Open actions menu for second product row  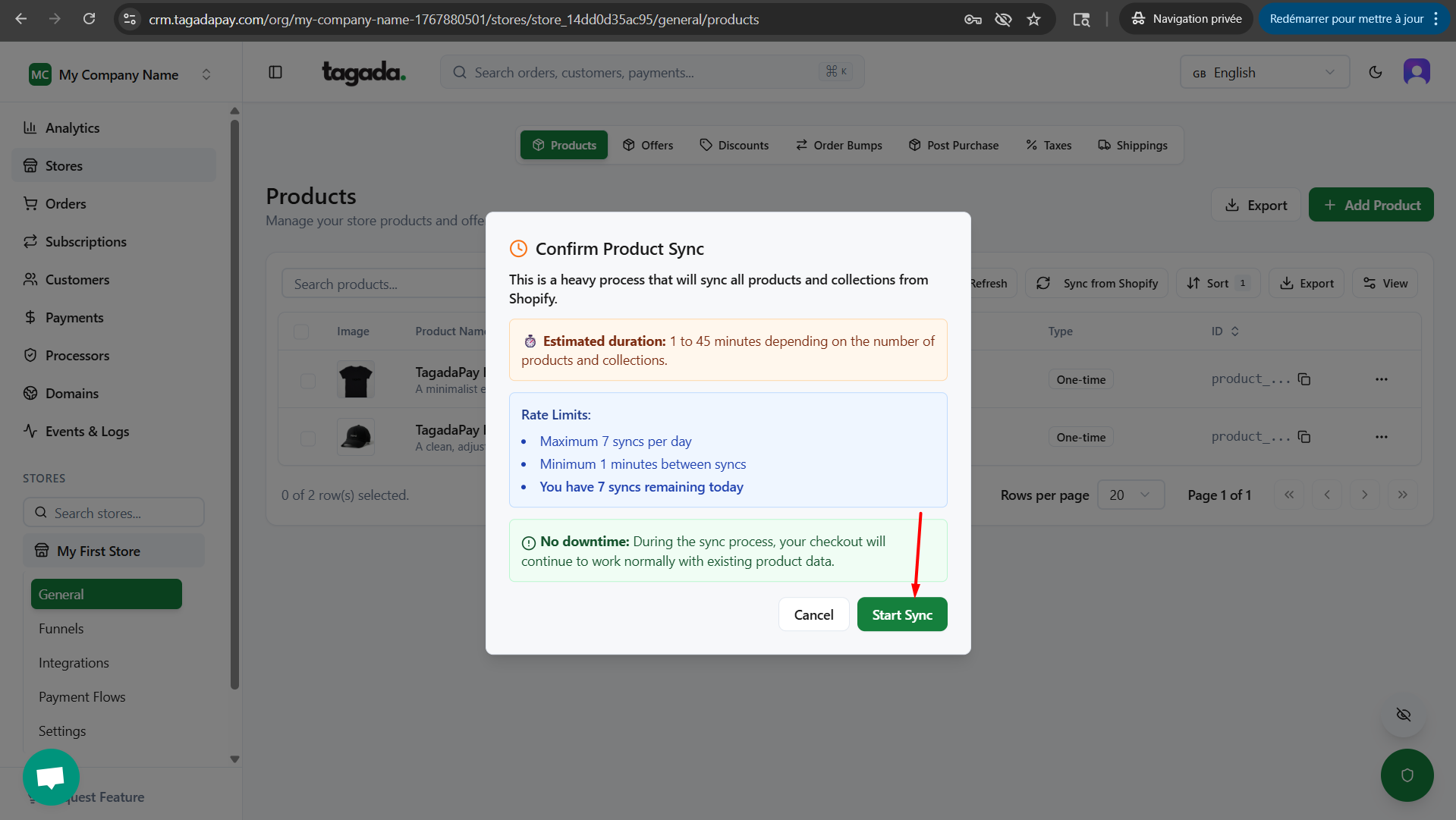[1381, 437]
